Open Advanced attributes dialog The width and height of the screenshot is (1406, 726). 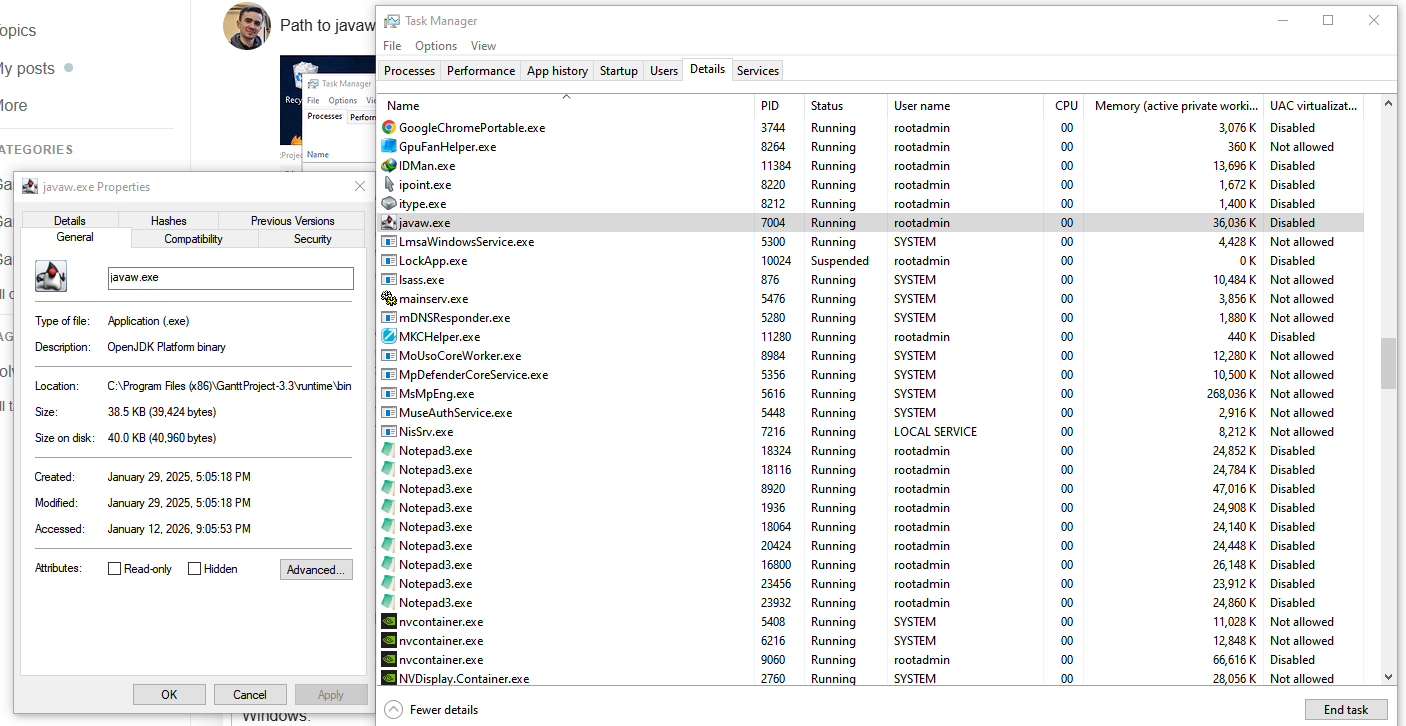(x=316, y=570)
